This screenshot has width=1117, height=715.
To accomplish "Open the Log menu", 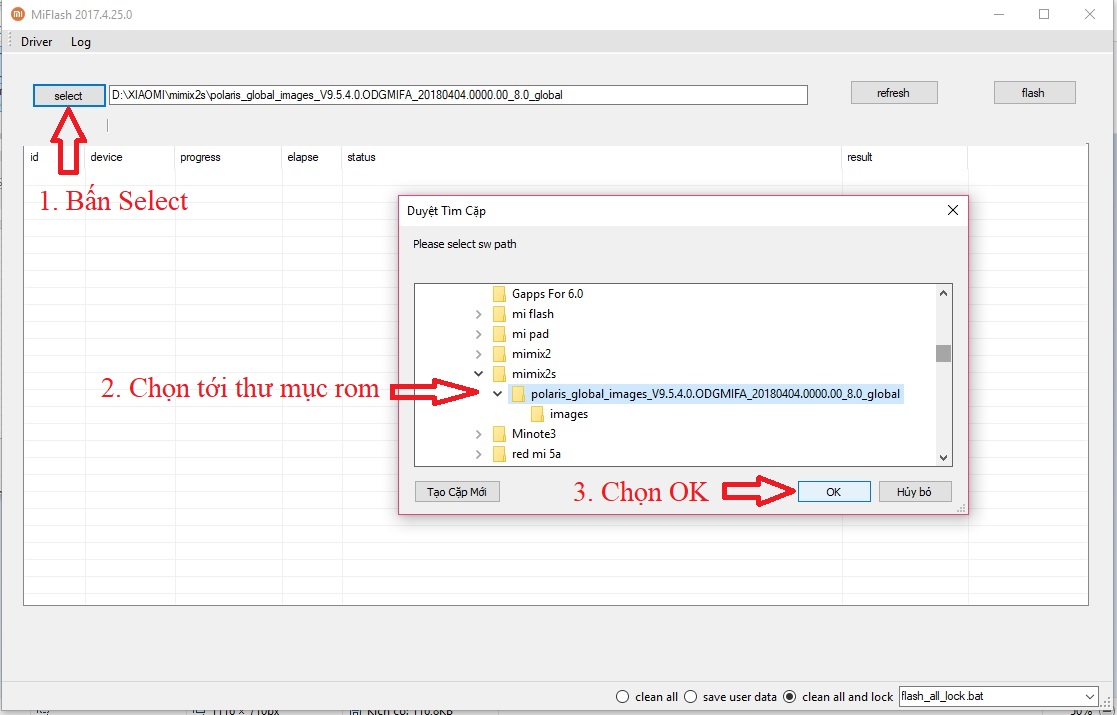I will click(80, 41).
